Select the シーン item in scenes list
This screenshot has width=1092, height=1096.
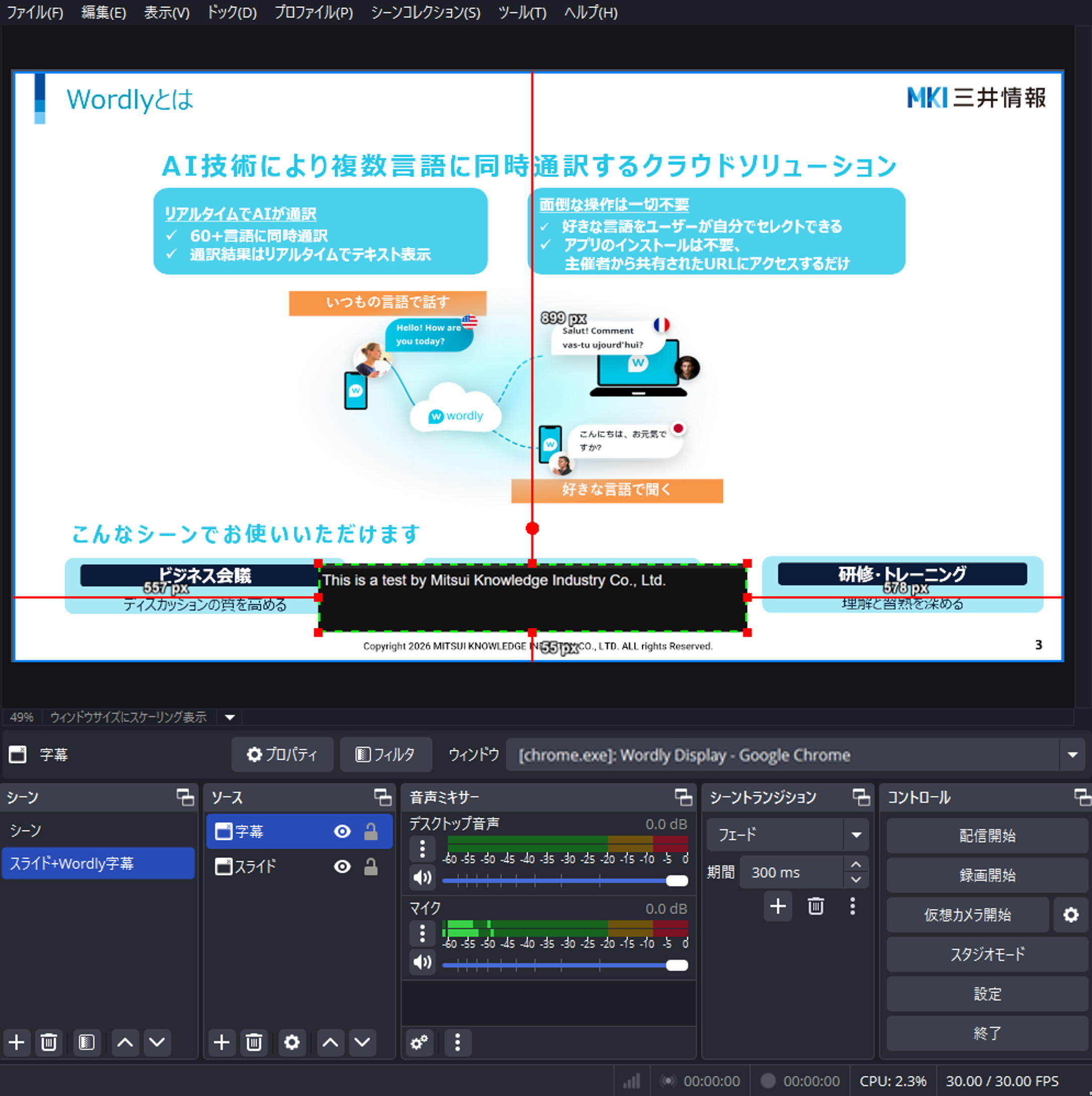26,830
